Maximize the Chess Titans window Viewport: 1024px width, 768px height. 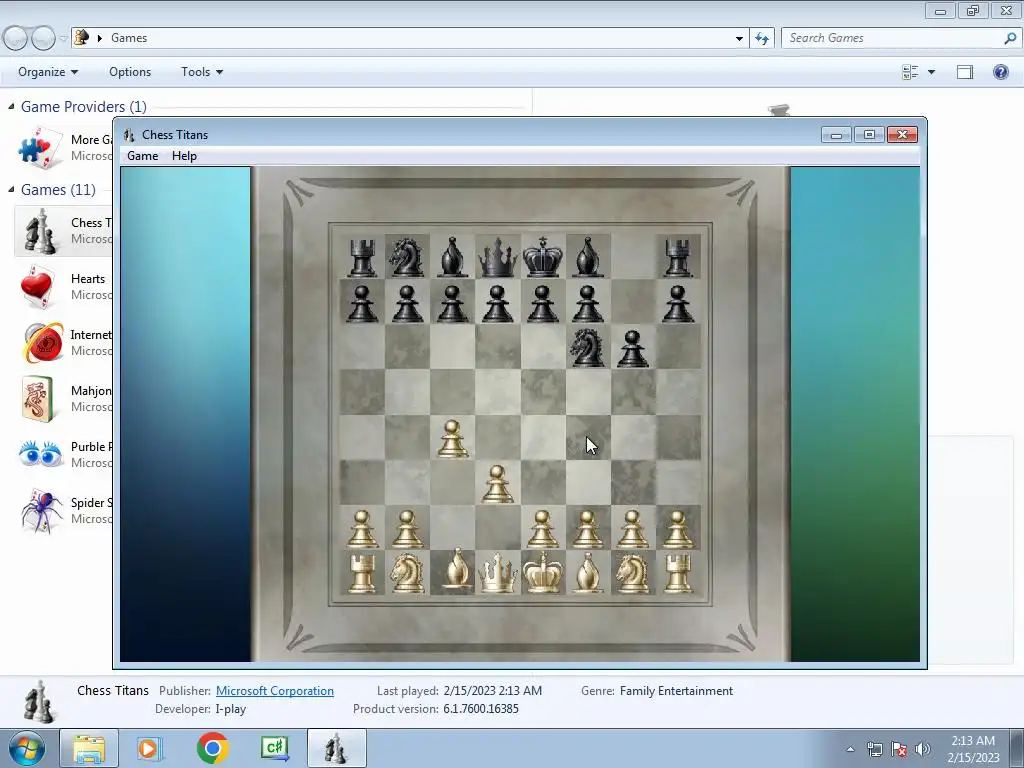tap(869, 135)
